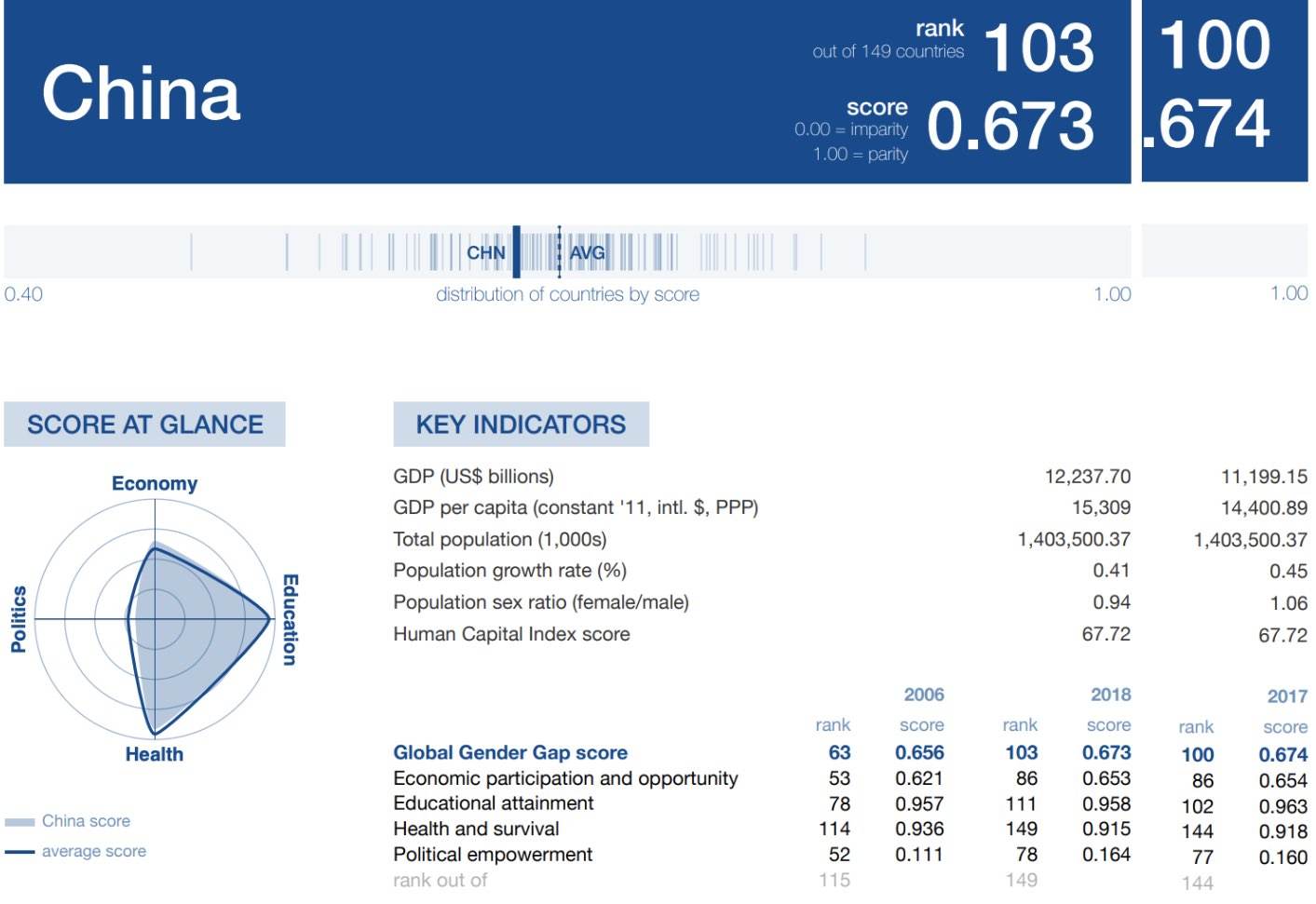Select the KEY INDICATORS header
This screenshot has height=904, width=1316.
point(521,425)
